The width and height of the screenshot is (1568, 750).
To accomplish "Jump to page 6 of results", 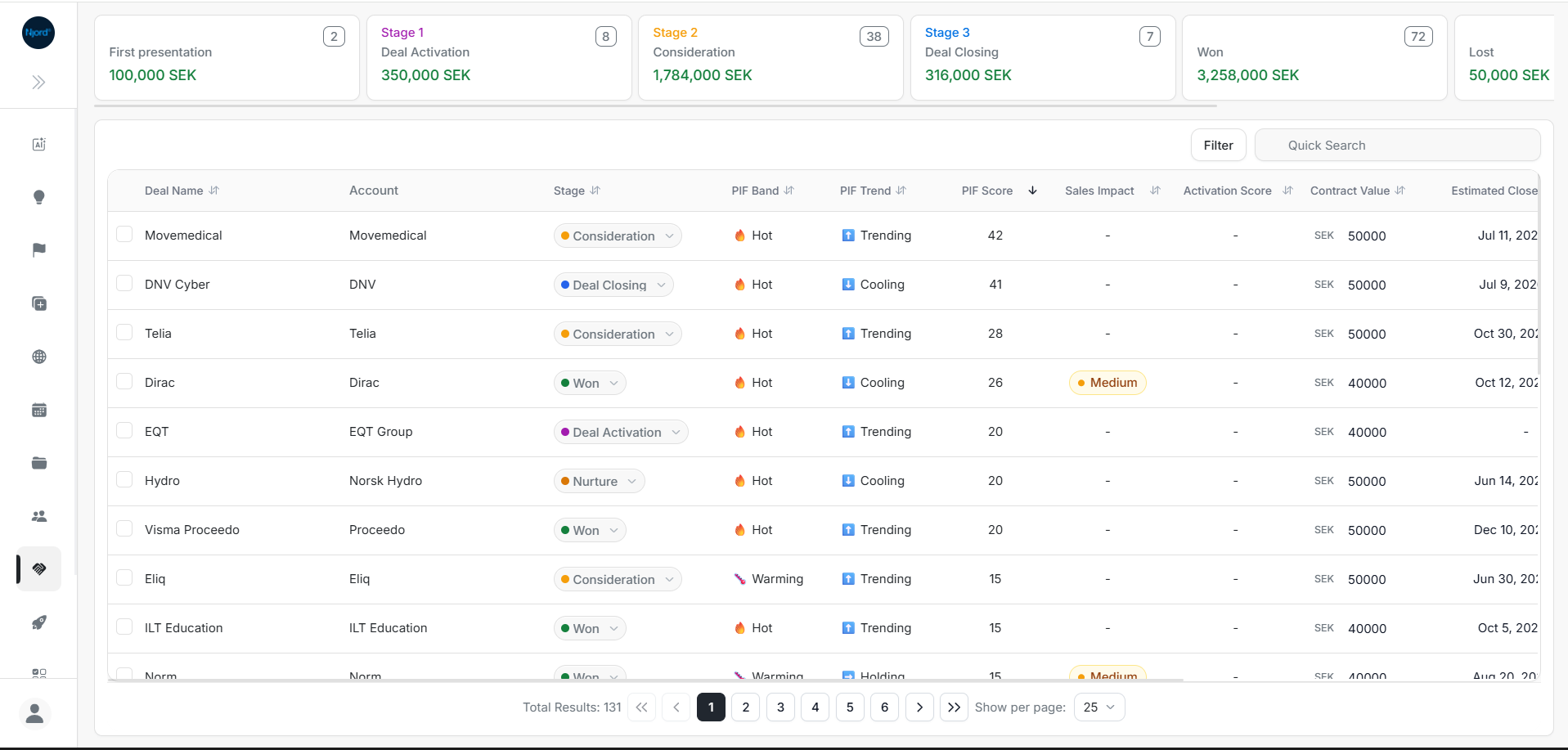I will [884, 707].
